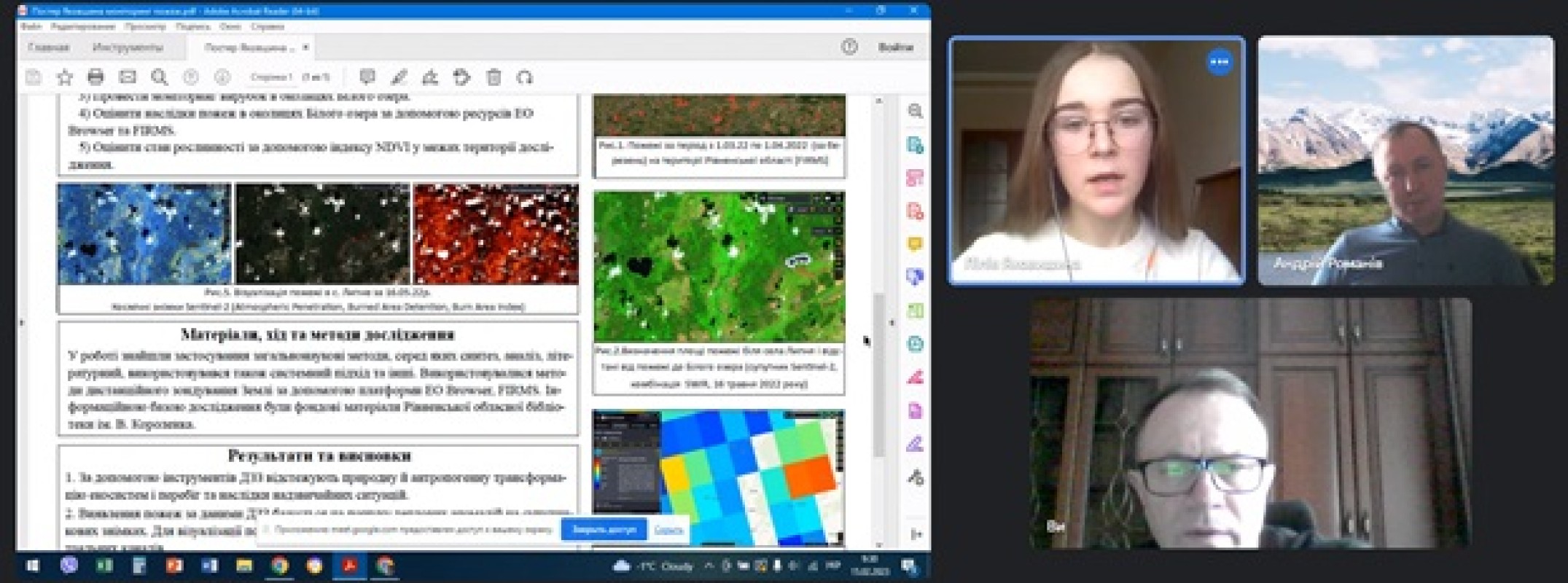Collapse the right tools pane
Screen dimensions: 1568x583
[916, 534]
